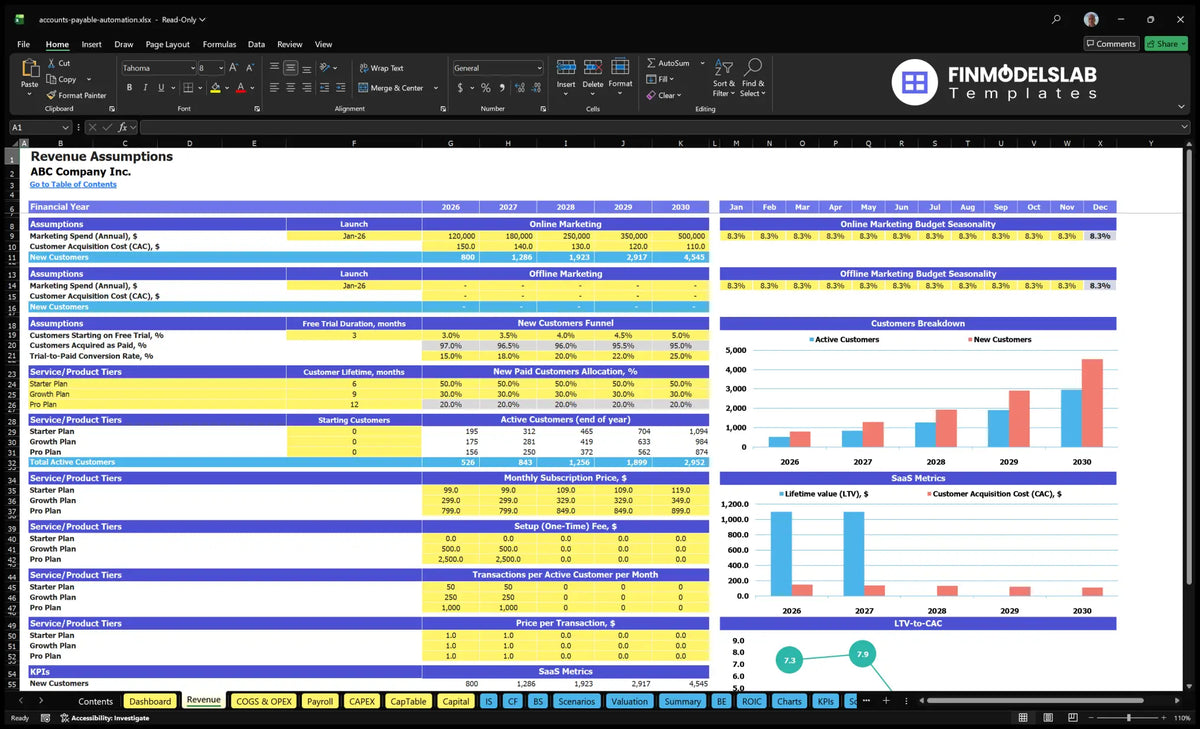This screenshot has height=729, width=1200.
Task: Click the Borders icon in Font group
Action: tap(189, 88)
